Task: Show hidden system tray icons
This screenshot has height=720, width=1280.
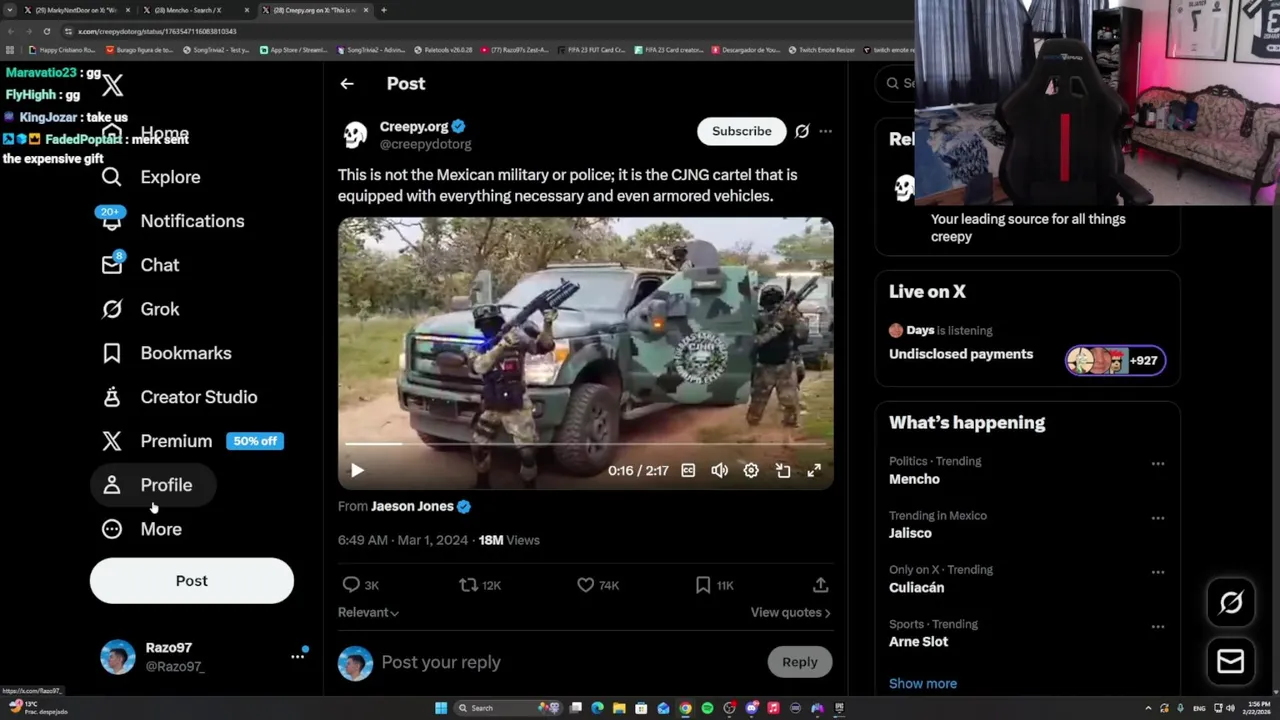Action: click(1148, 708)
